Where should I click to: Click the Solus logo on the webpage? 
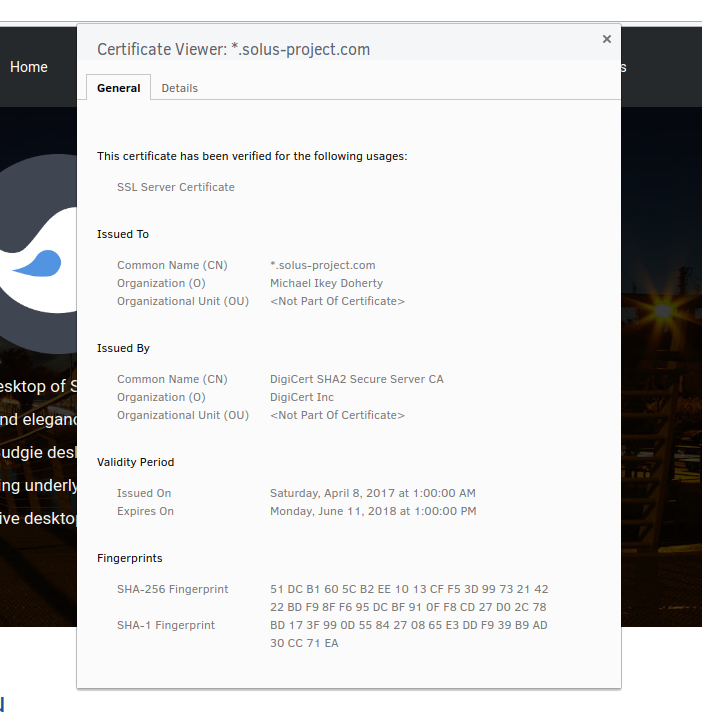tap(39, 254)
